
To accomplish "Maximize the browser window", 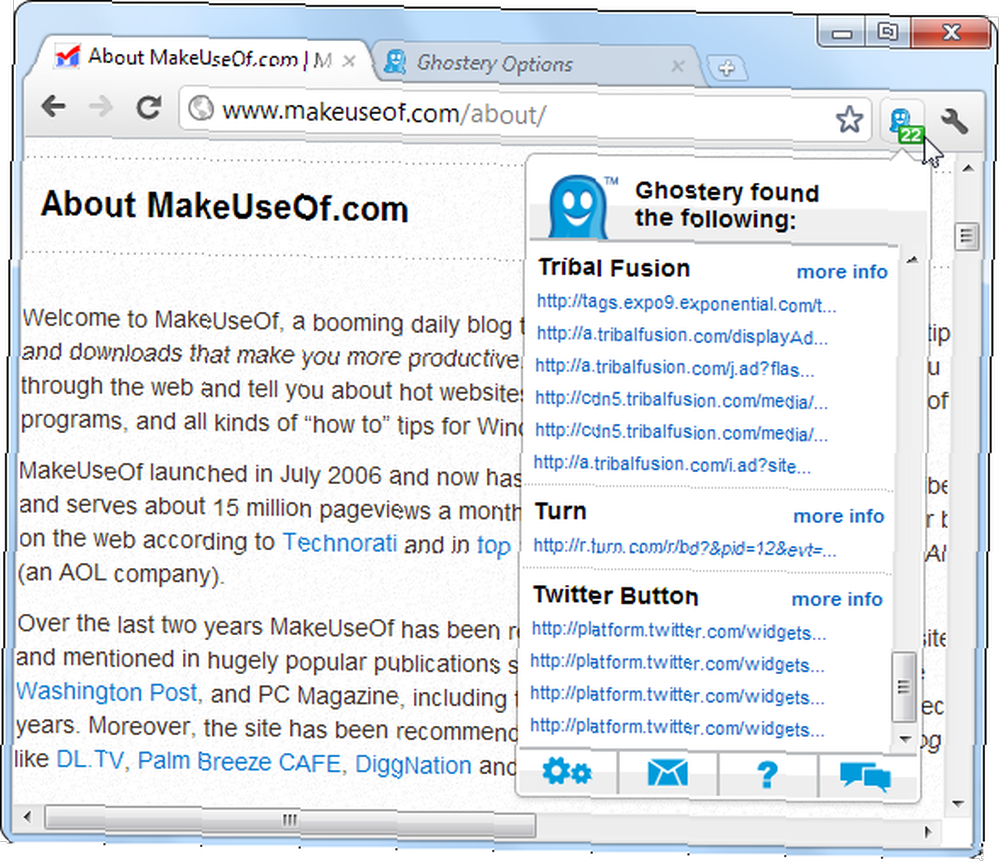I will pos(887,32).
